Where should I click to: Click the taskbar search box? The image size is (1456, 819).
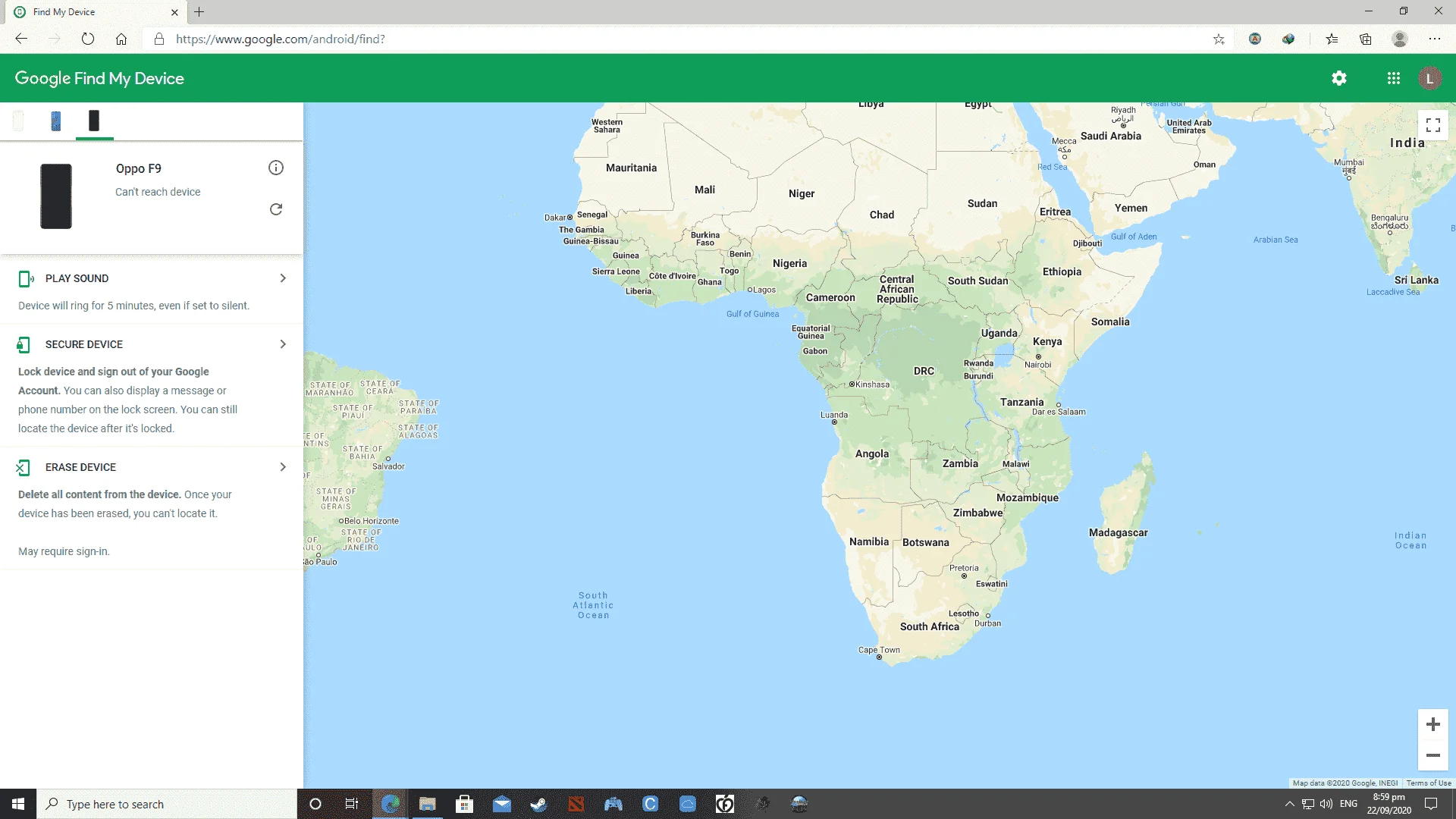point(167,804)
